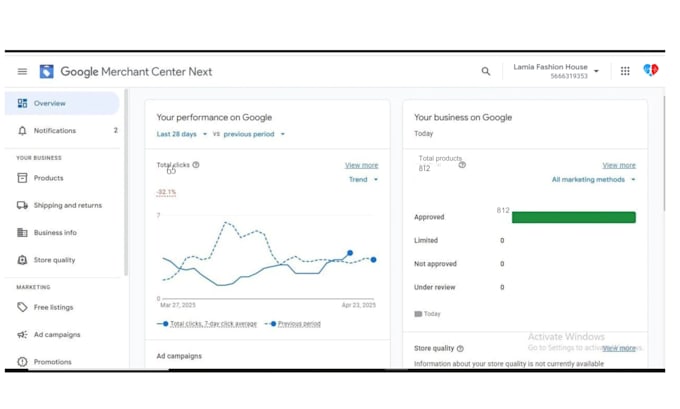The image size is (680, 409).
Task: Click the Promotions icon in sidebar
Action: tap(22, 362)
